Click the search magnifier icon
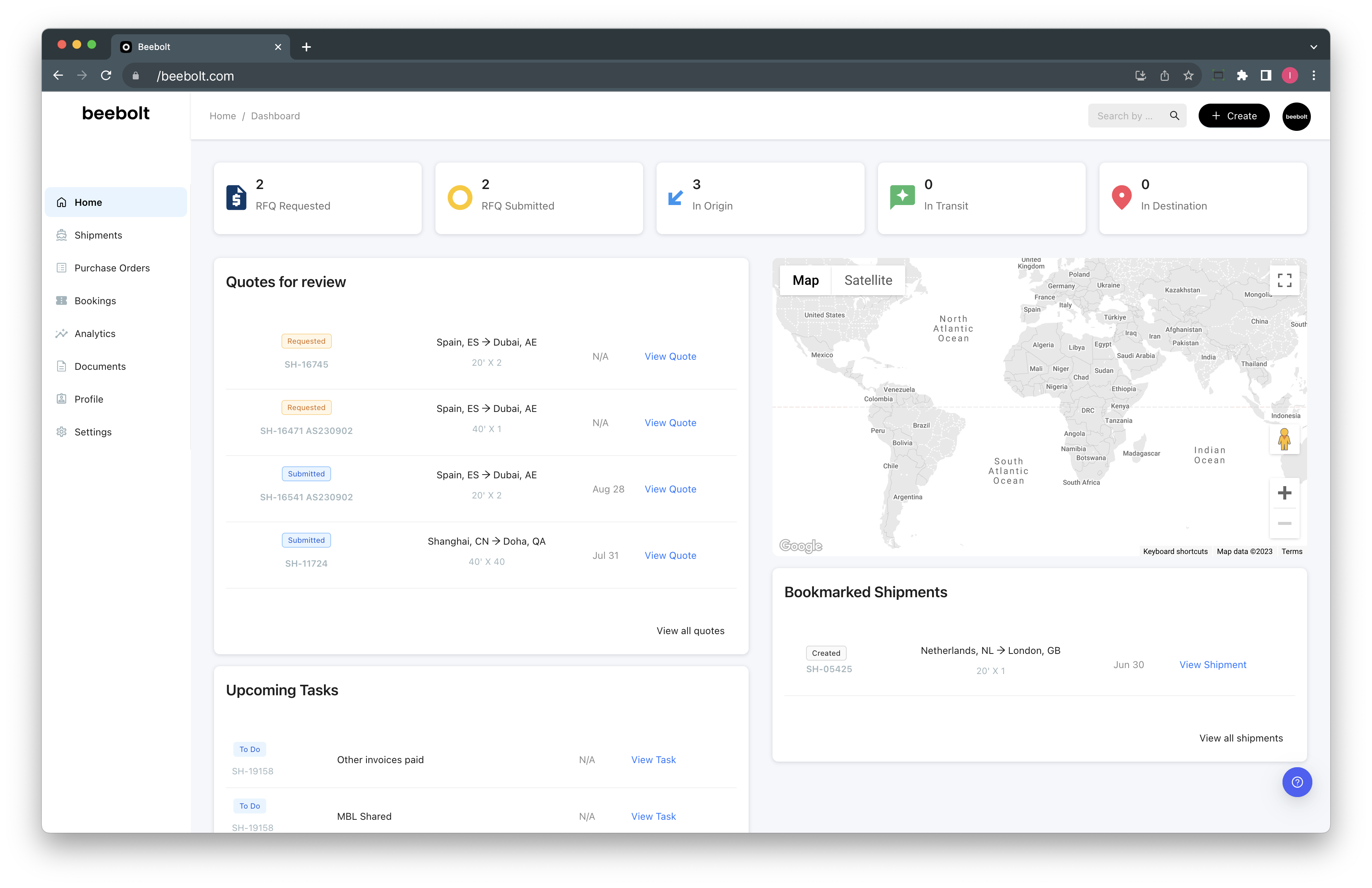The width and height of the screenshot is (1372, 888). coord(1174,116)
